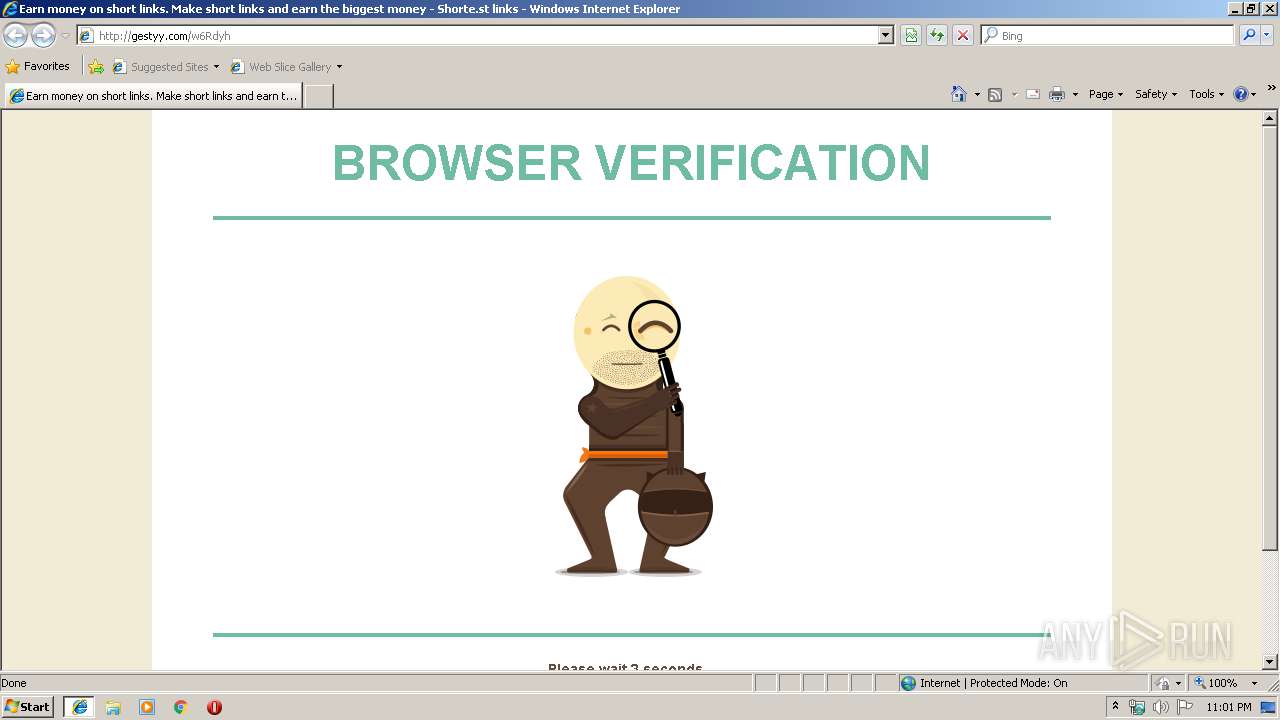This screenshot has width=1280, height=720.
Task: Open the Help question mark menu
Action: pyautogui.click(x=1245, y=94)
